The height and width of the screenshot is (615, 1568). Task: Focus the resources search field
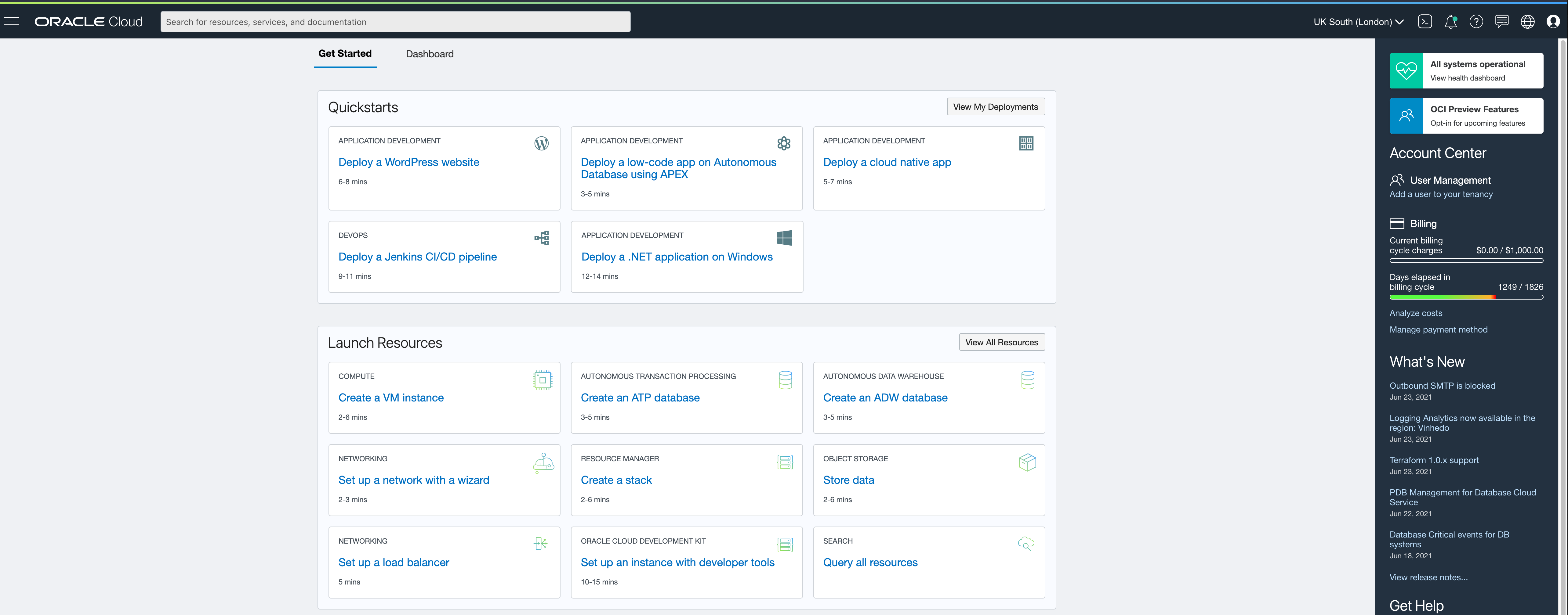pyautogui.click(x=395, y=22)
